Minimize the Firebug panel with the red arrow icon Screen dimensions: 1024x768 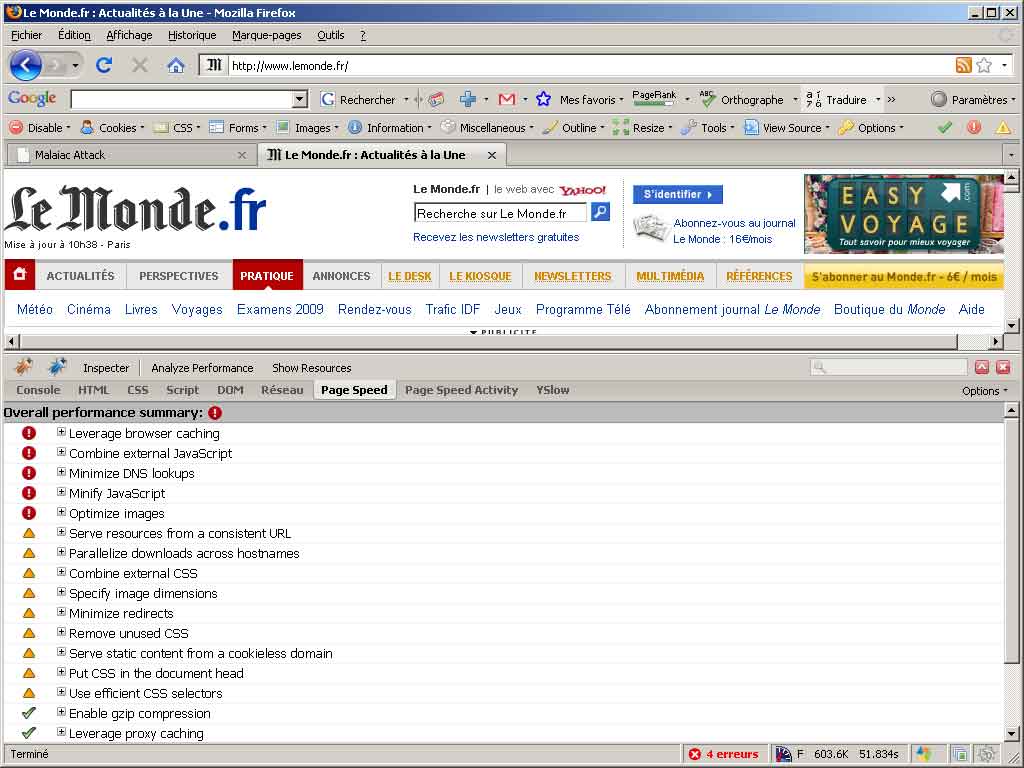click(x=982, y=367)
